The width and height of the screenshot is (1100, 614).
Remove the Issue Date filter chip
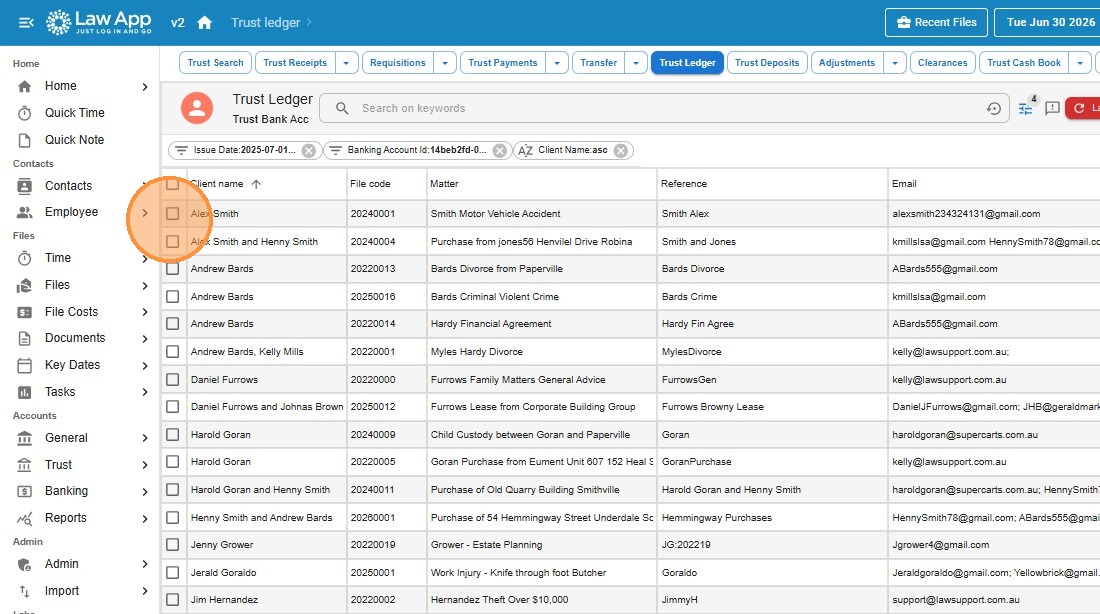point(309,150)
